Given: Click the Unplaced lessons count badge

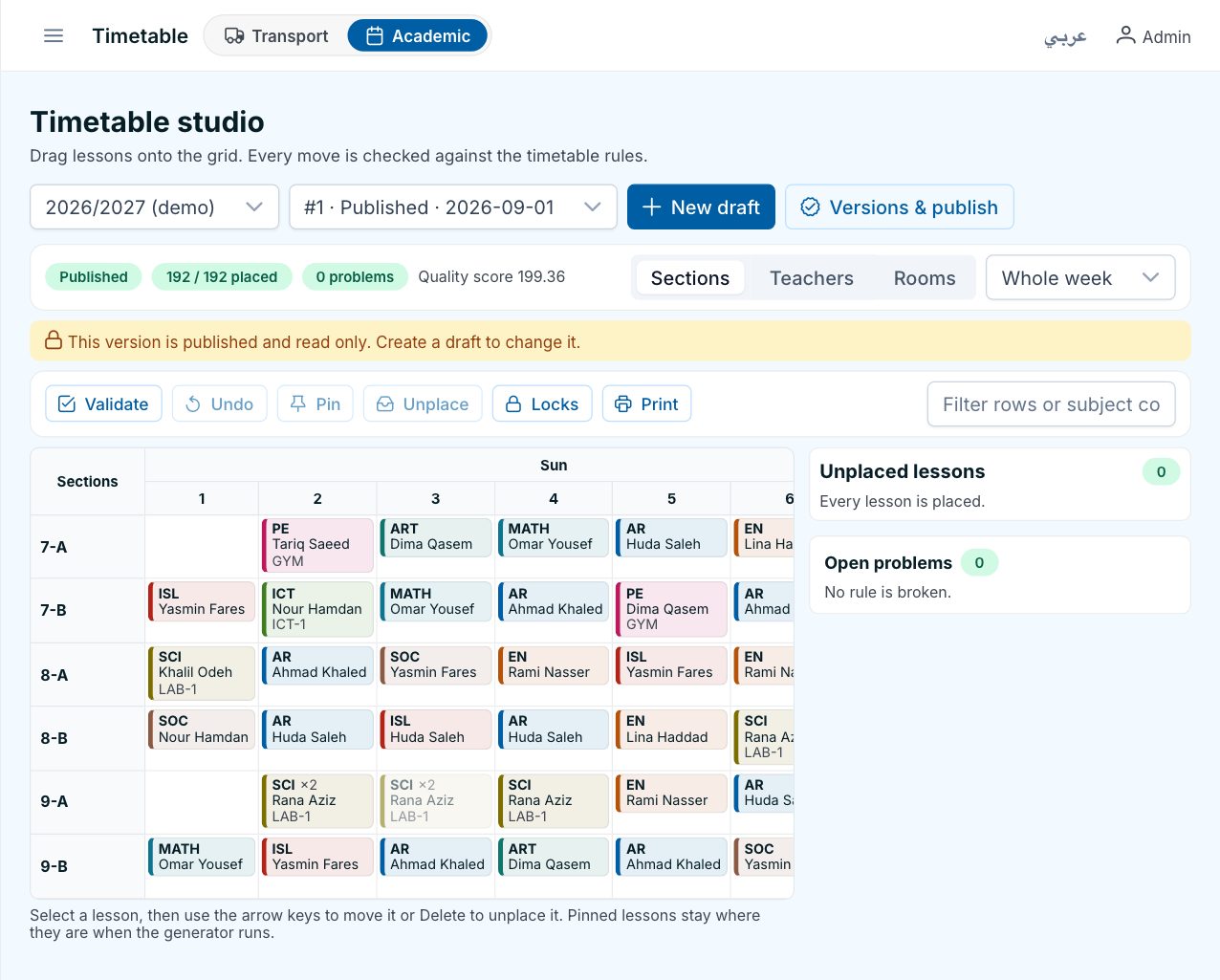Looking at the screenshot, I should coord(1161,471).
